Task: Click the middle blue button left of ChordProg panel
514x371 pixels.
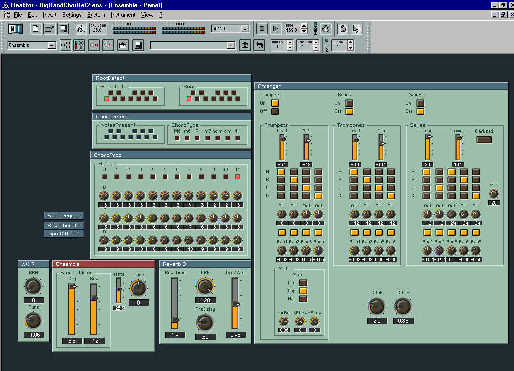Action: (x=64, y=225)
